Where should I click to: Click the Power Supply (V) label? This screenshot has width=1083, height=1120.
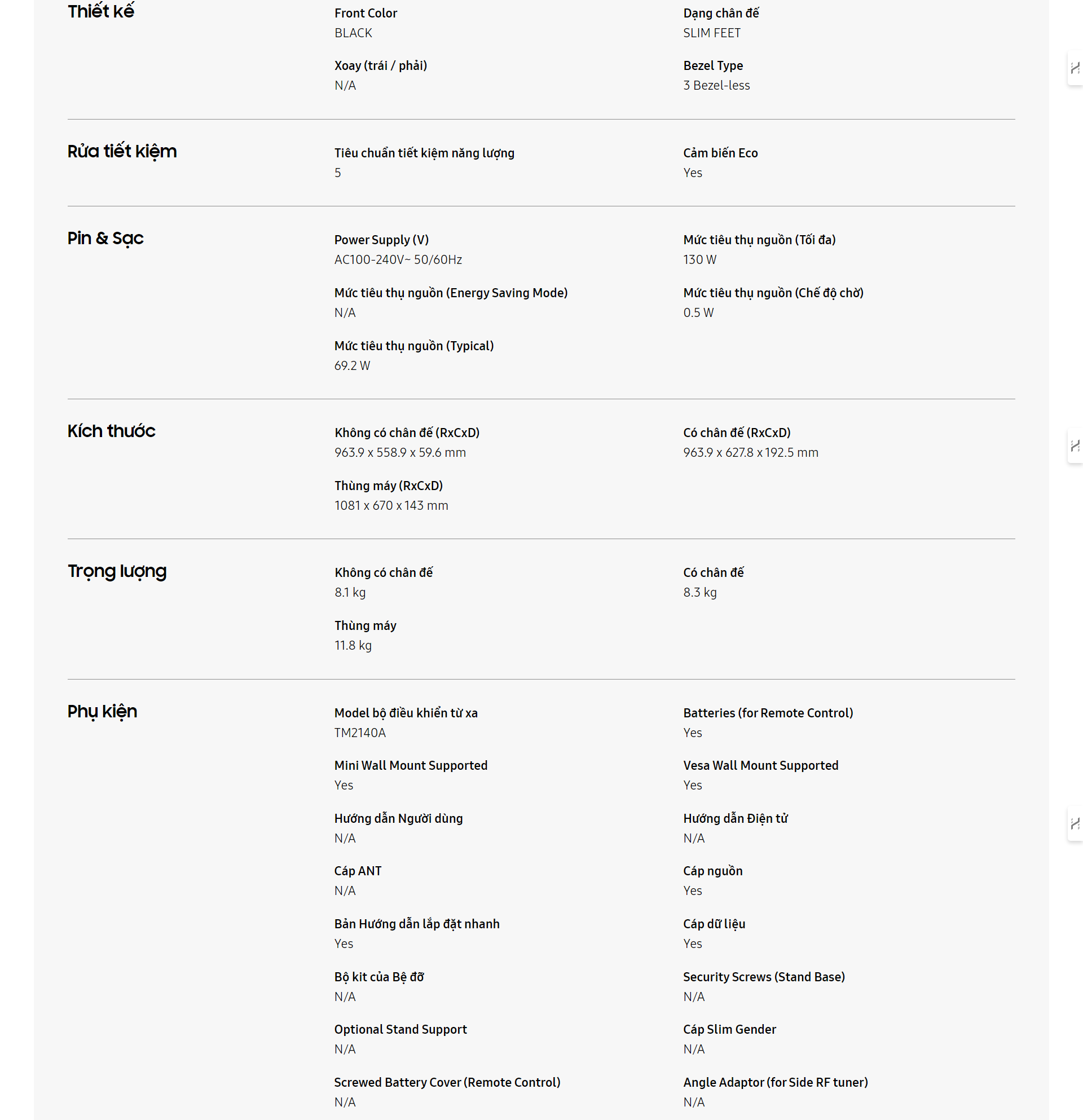[381, 240]
